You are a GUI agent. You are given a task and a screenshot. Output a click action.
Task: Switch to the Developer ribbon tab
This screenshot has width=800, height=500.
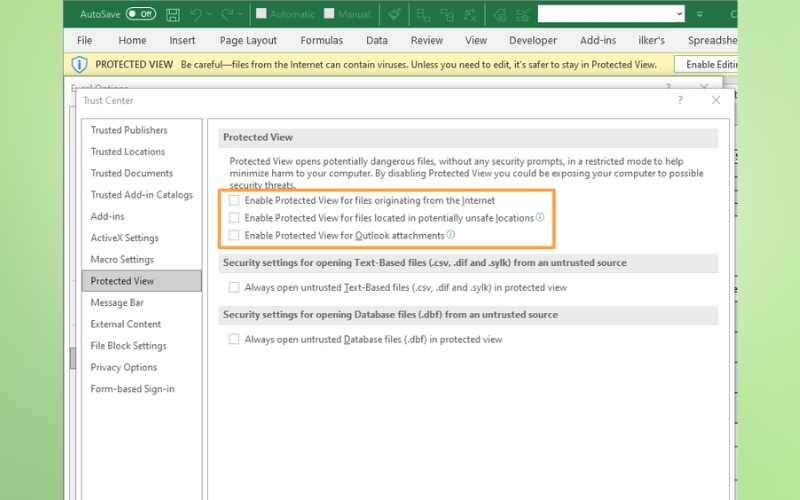[x=533, y=41]
